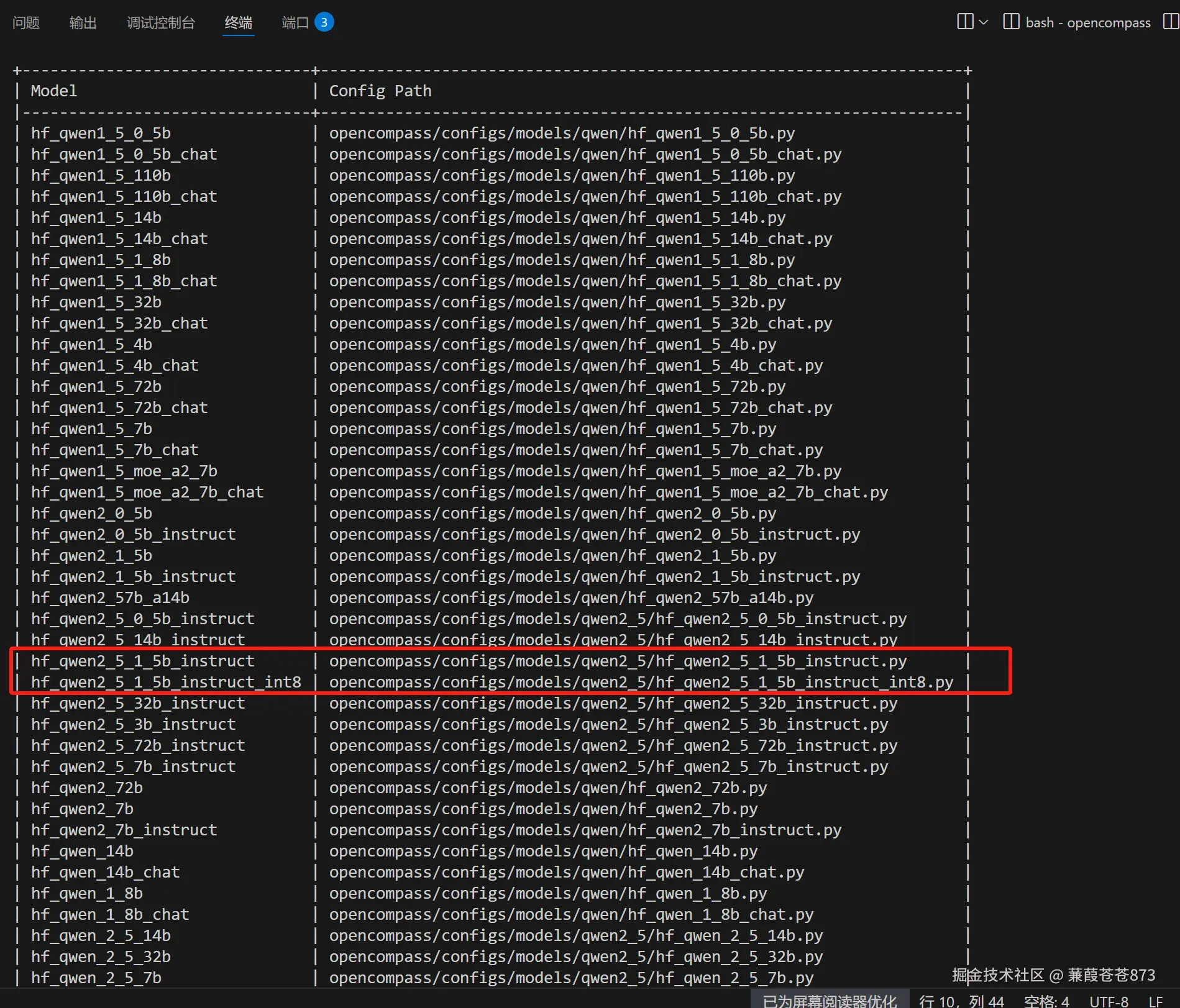Click model name hf_qwen2_72b
1180x1008 pixels.
[x=87, y=788]
